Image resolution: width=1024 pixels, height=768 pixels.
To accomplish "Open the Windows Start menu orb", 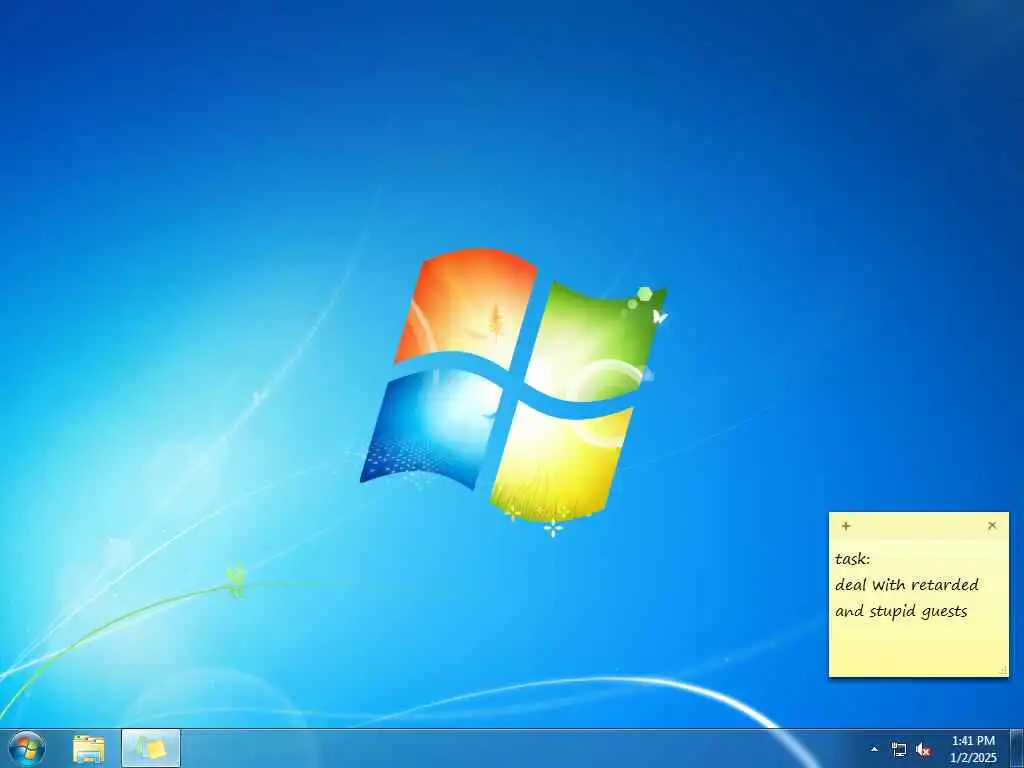I will (x=27, y=749).
